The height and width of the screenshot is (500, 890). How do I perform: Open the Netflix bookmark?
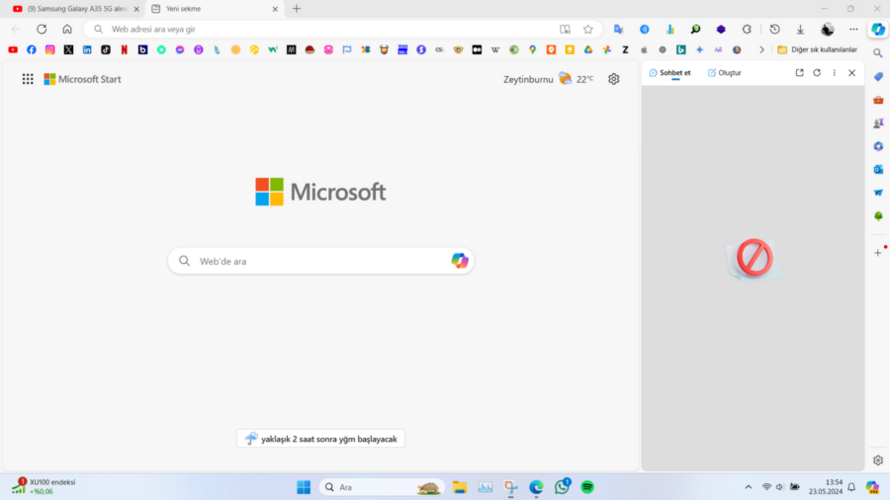[x=124, y=50]
